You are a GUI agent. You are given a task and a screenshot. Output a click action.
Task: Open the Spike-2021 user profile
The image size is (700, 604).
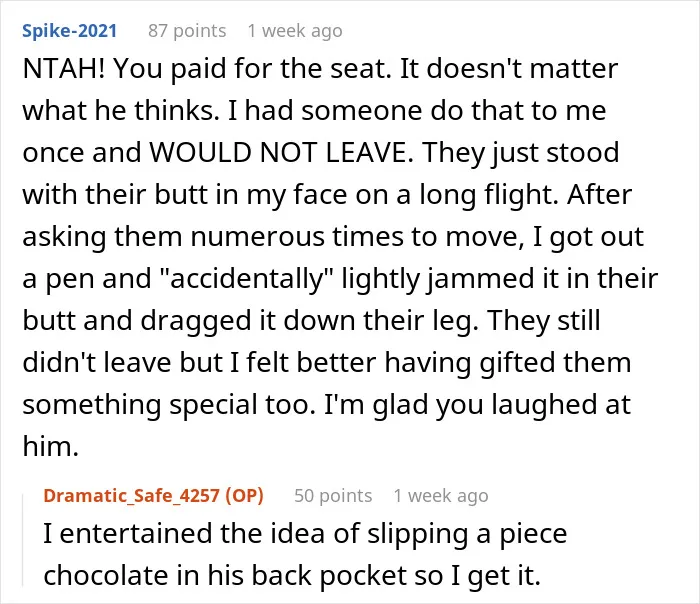click(x=69, y=31)
